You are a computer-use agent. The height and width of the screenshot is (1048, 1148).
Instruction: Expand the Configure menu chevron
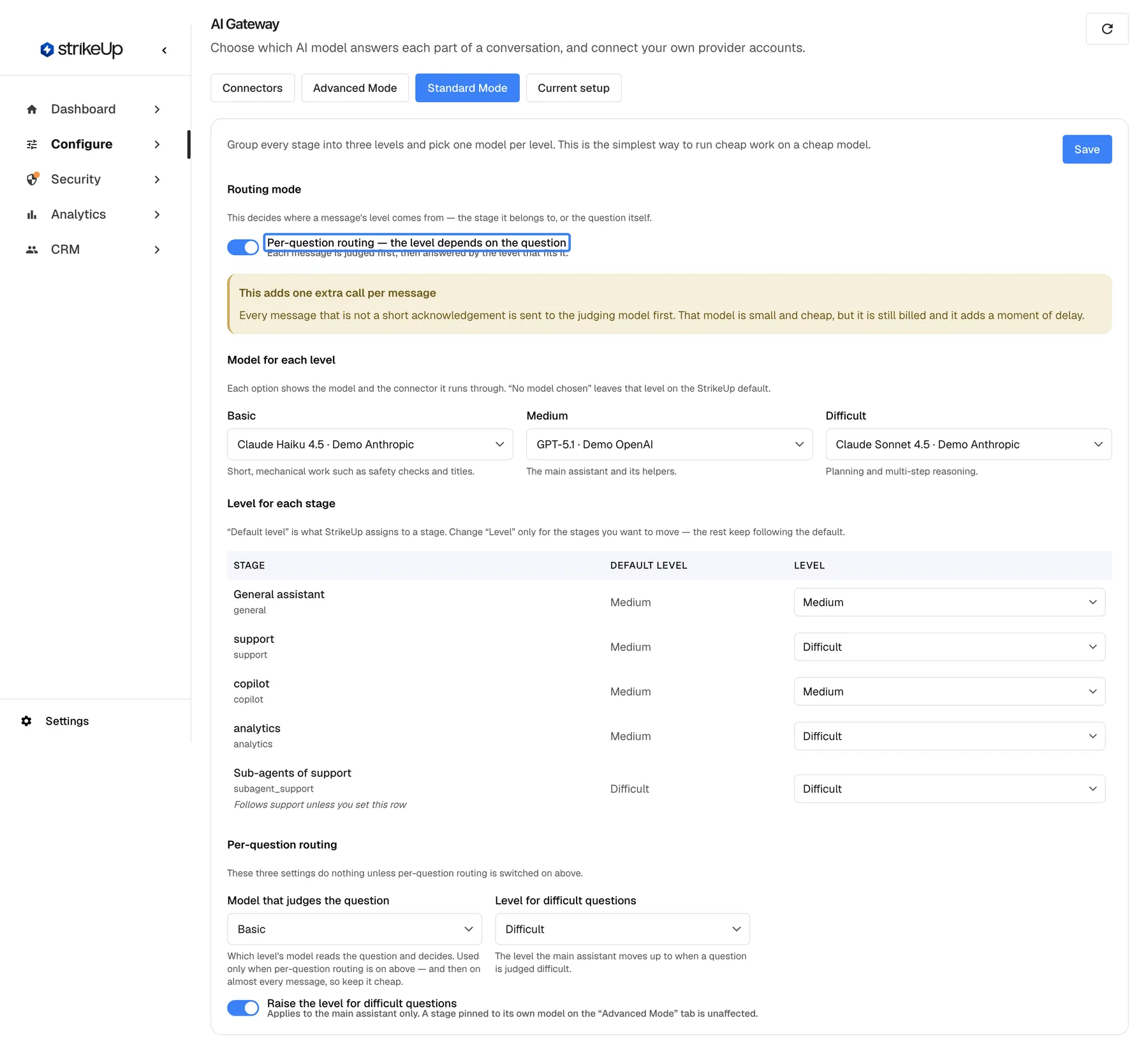coord(157,144)
